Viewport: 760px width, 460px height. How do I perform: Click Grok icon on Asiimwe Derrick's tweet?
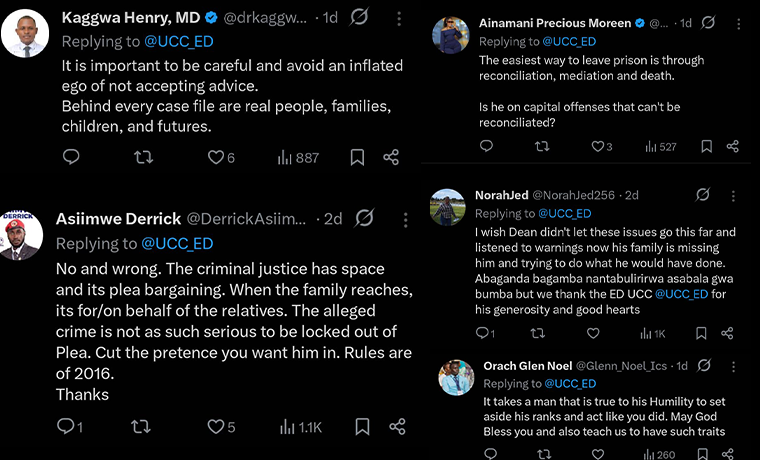[x=364, y=218]
